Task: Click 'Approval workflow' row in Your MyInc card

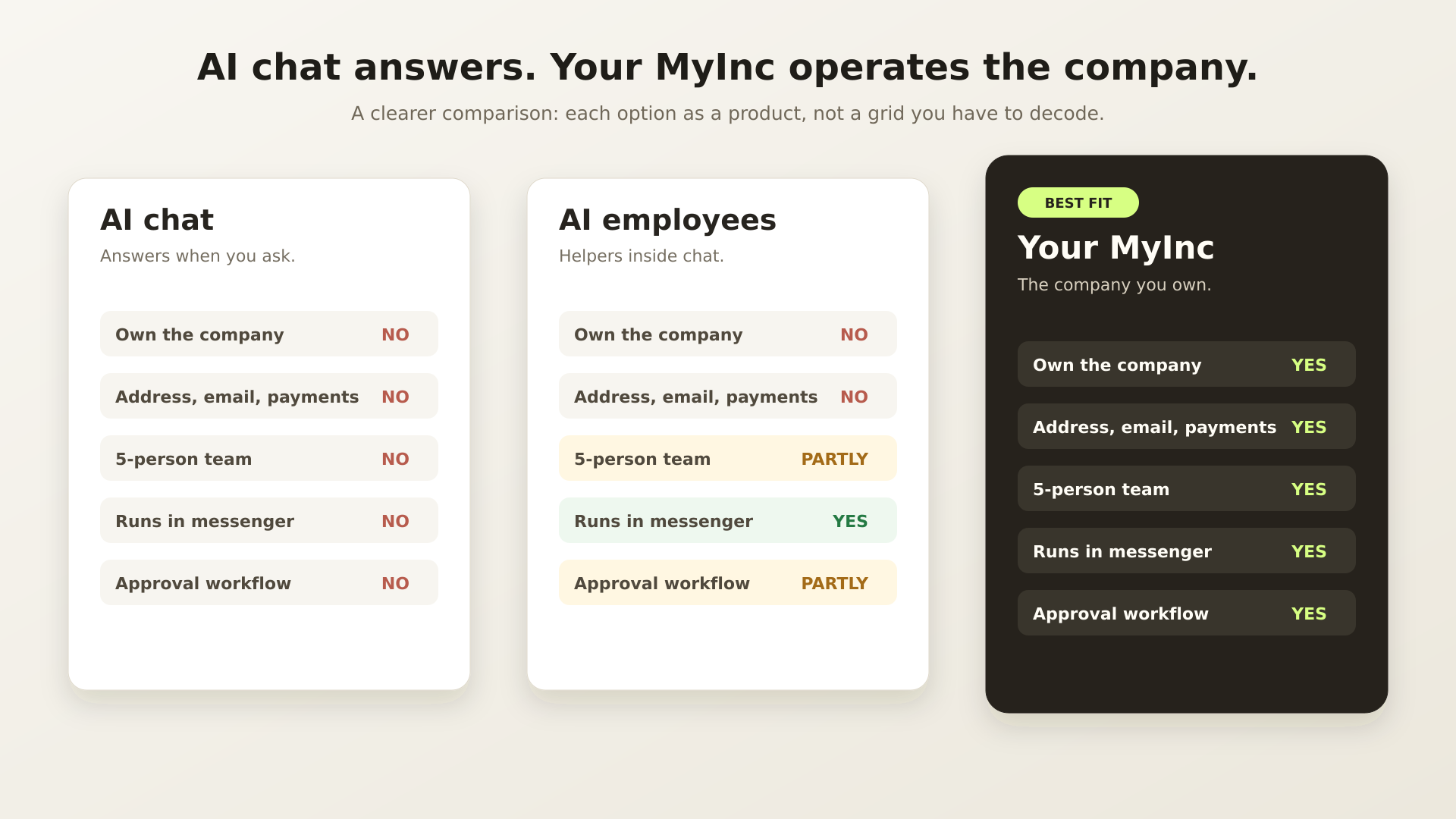Action: tap(1187, 613)
